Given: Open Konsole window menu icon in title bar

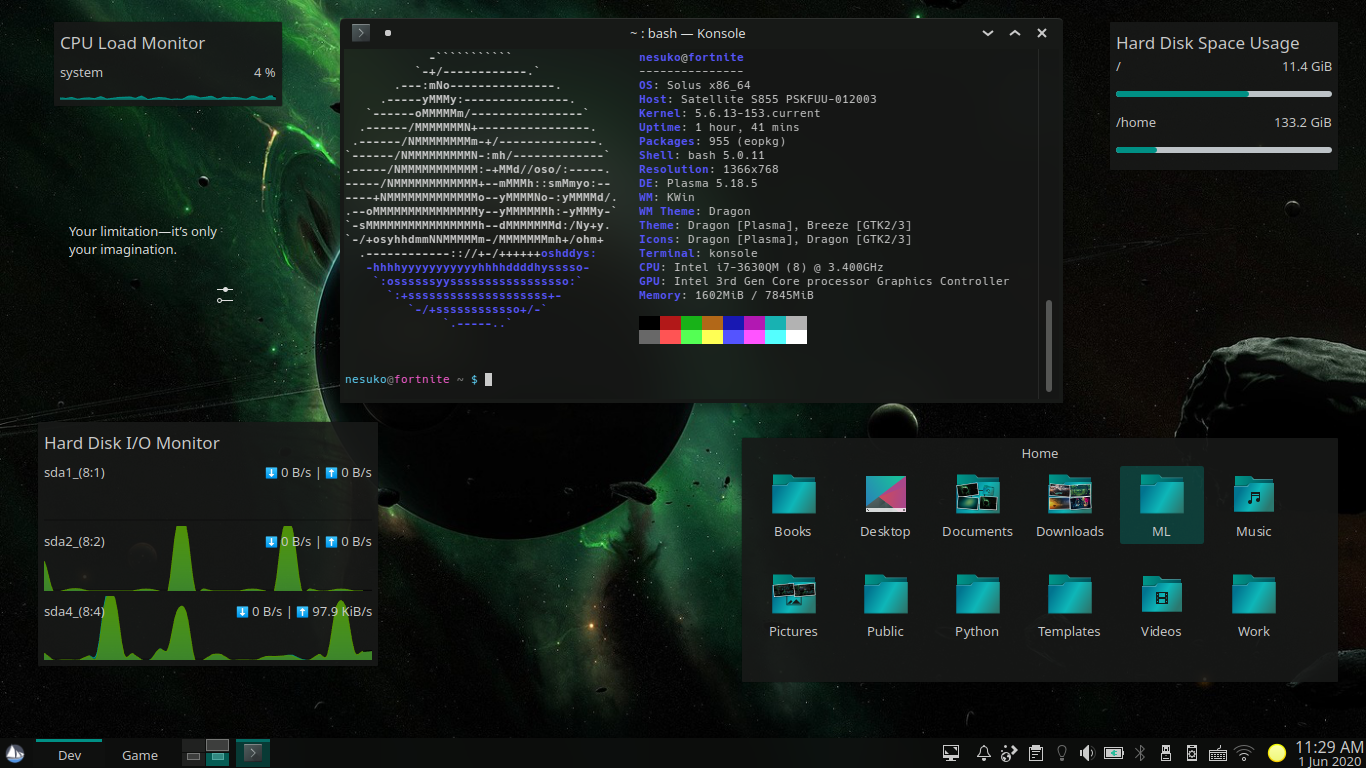Looking at the screenshot, I should pos(361,33).
